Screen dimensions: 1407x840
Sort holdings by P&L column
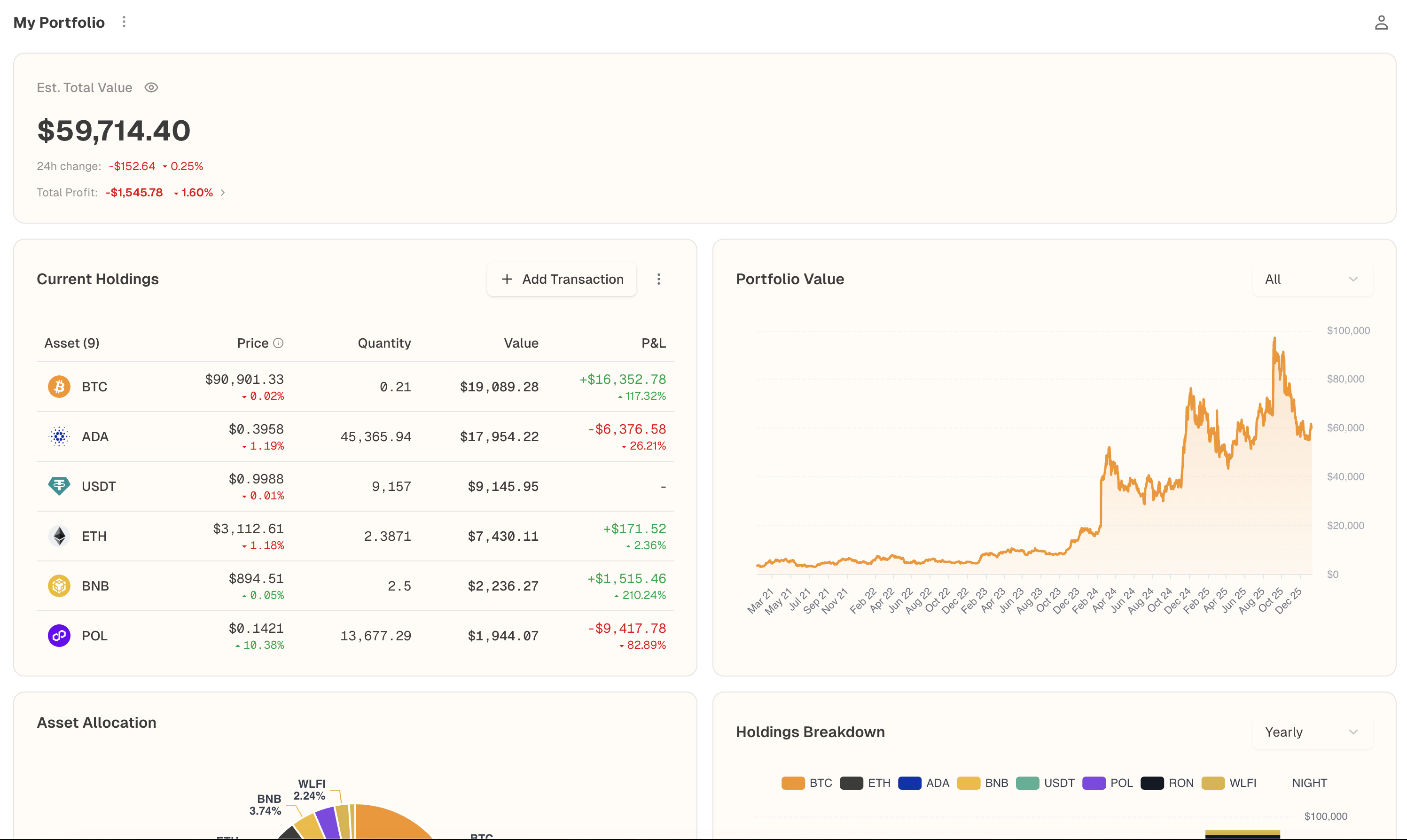(x=653, y=343)
